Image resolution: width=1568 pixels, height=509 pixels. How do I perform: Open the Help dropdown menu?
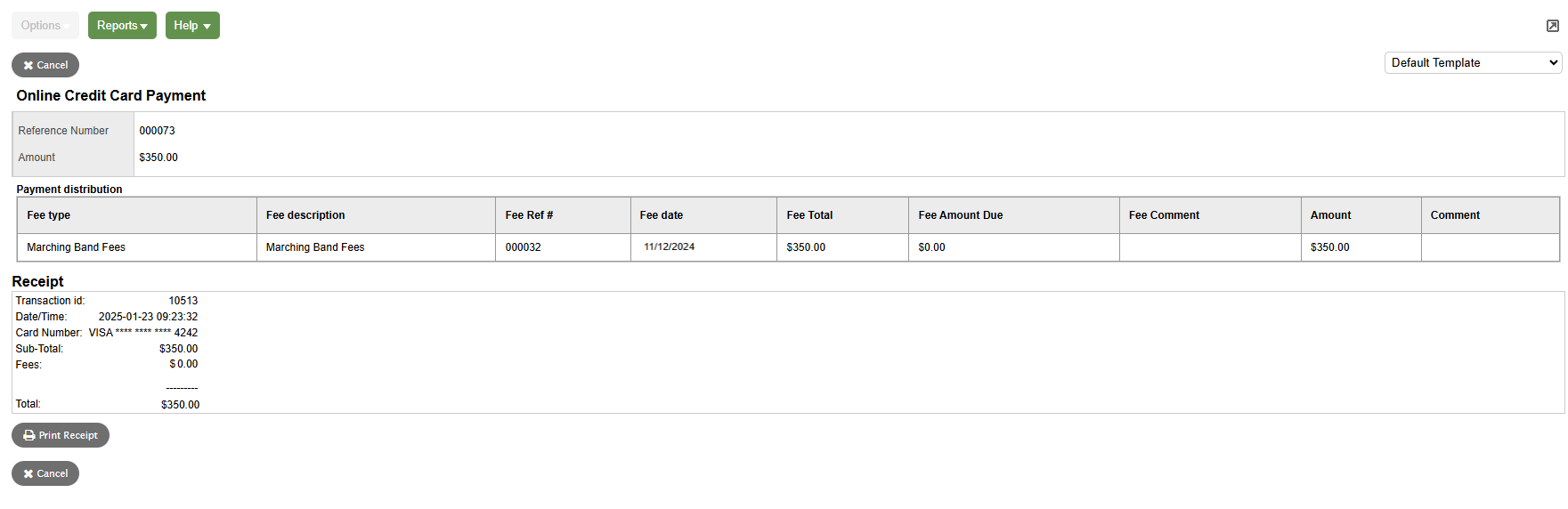192,26
